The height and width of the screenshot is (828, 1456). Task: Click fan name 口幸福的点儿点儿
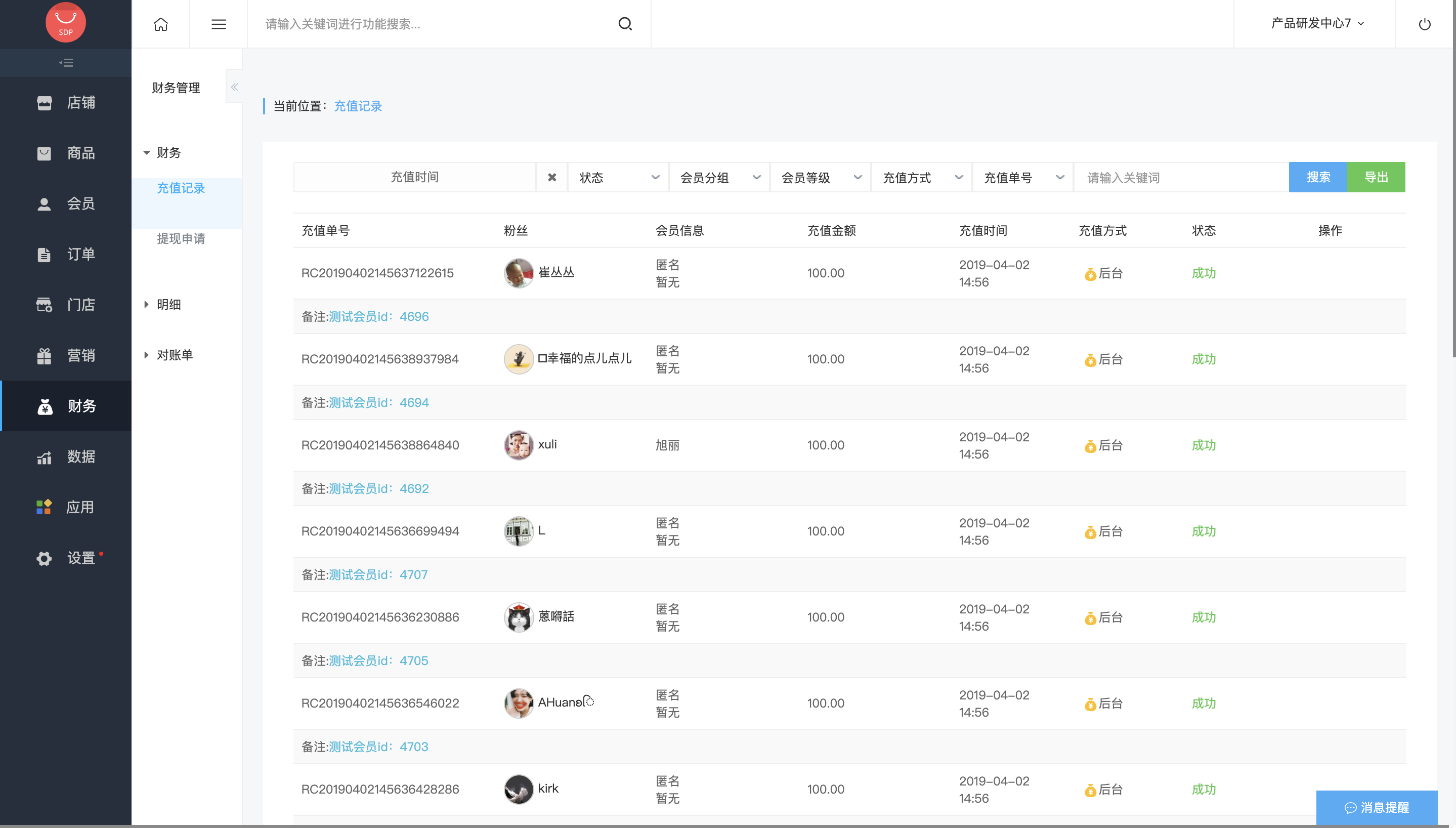pyautogui.click(x=584, y=358)
